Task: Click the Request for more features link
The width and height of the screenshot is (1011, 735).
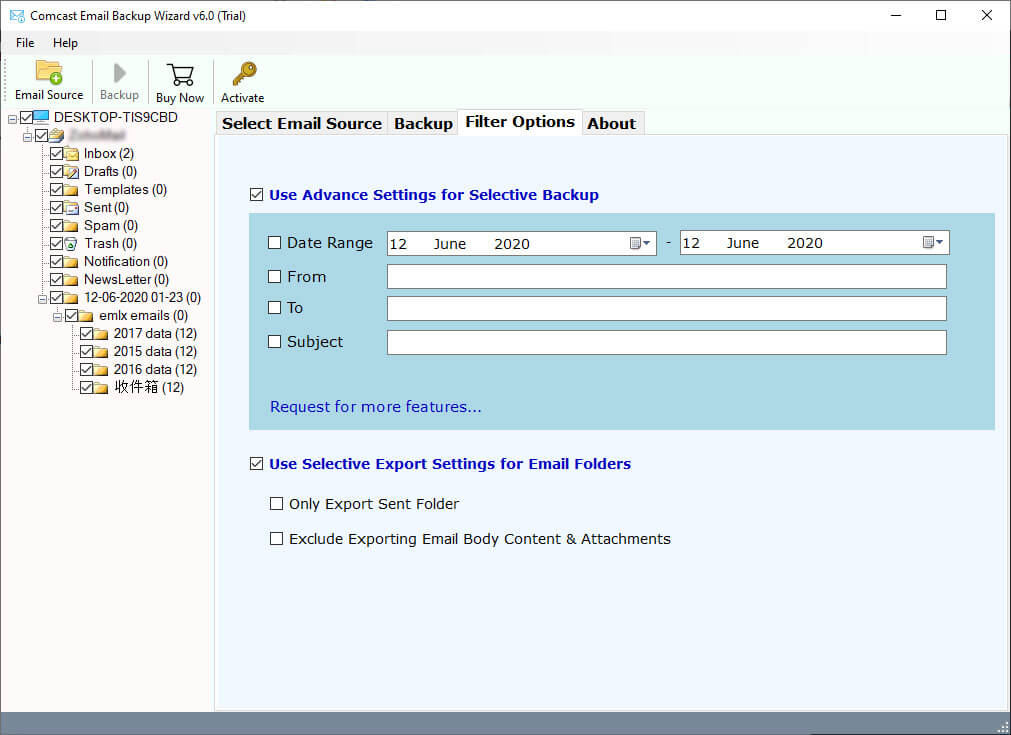Action: [x=376, y=407]
